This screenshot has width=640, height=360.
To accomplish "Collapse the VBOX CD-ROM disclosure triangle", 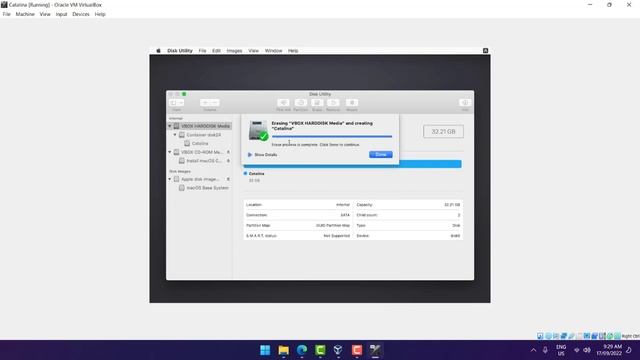I will click(x=170, y=152).
